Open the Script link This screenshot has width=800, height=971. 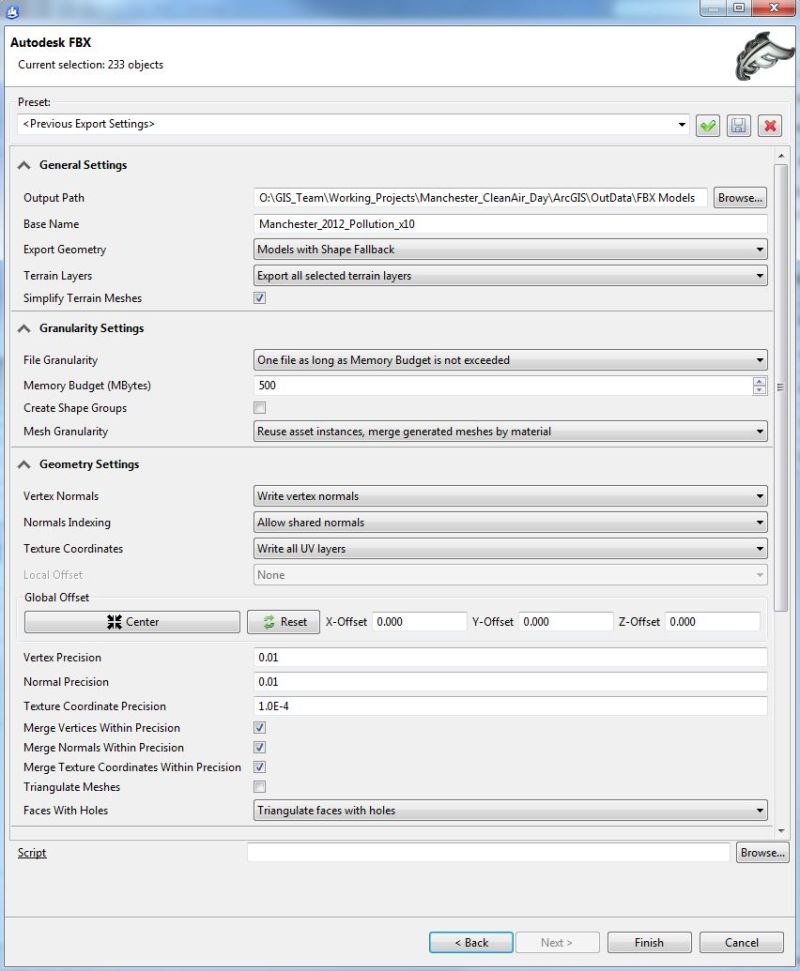pyautogui.click(x=31, y=852)
